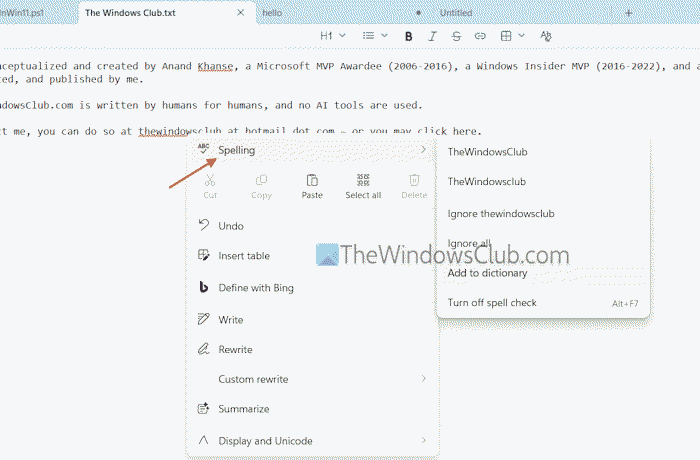Click the words 'click here' in text

[x=446, y=131]
